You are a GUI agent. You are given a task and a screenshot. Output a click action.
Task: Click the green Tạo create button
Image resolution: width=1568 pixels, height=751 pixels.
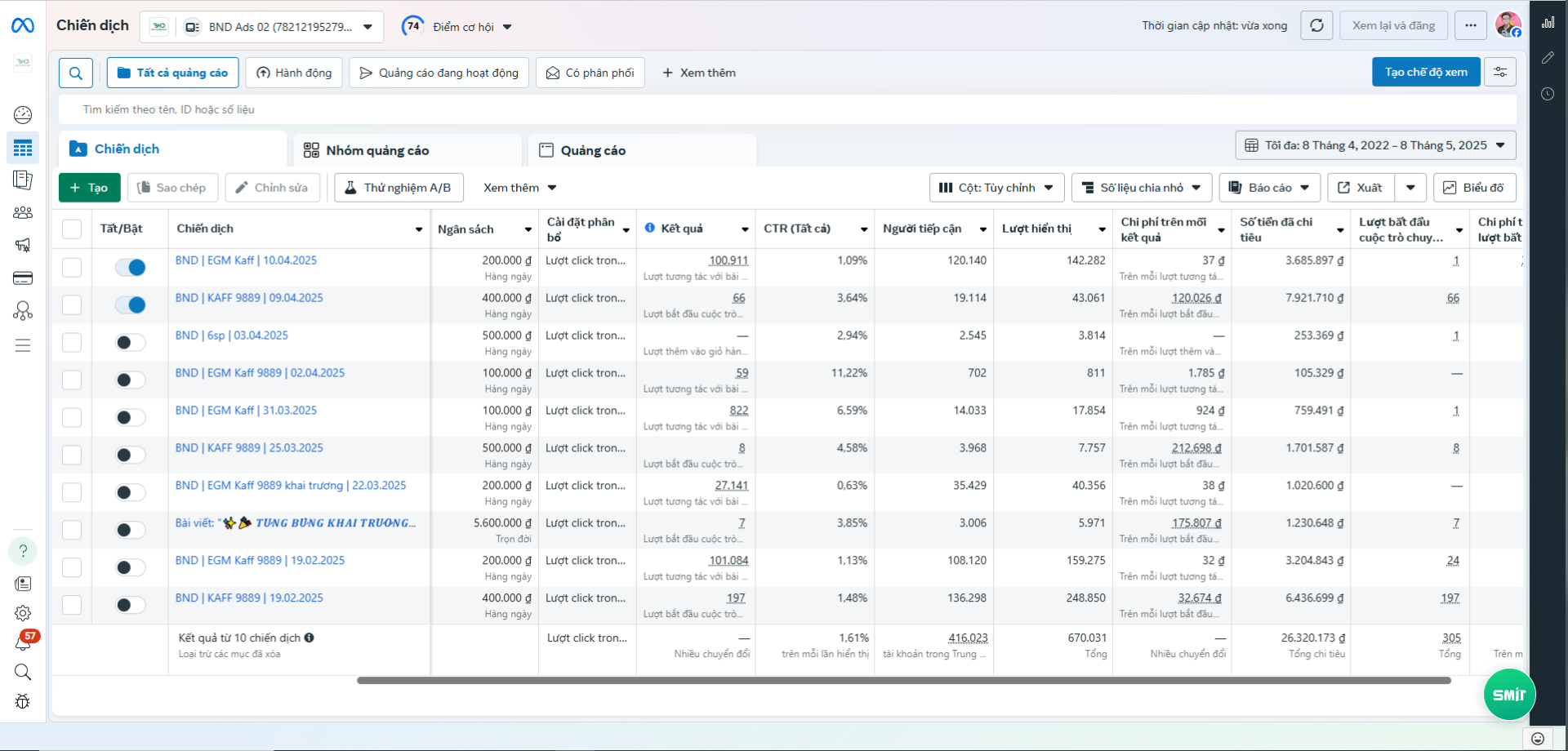pyautogui.click(x=89, y=188)
